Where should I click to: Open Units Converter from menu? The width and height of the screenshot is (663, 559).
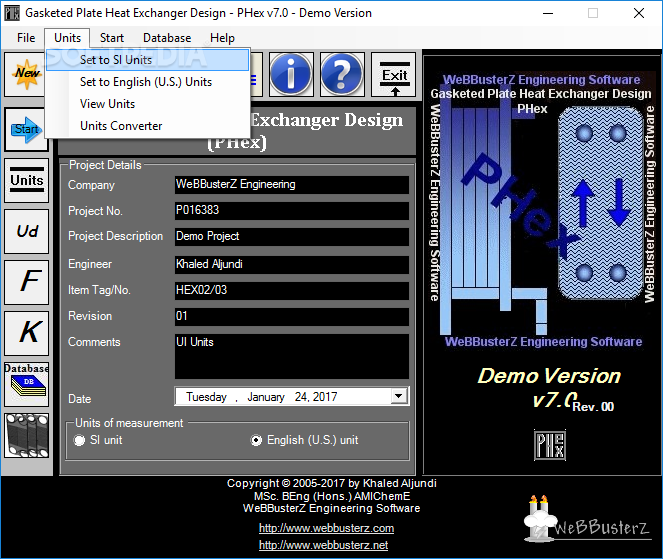pyautogui.click(x=148, y=126)
